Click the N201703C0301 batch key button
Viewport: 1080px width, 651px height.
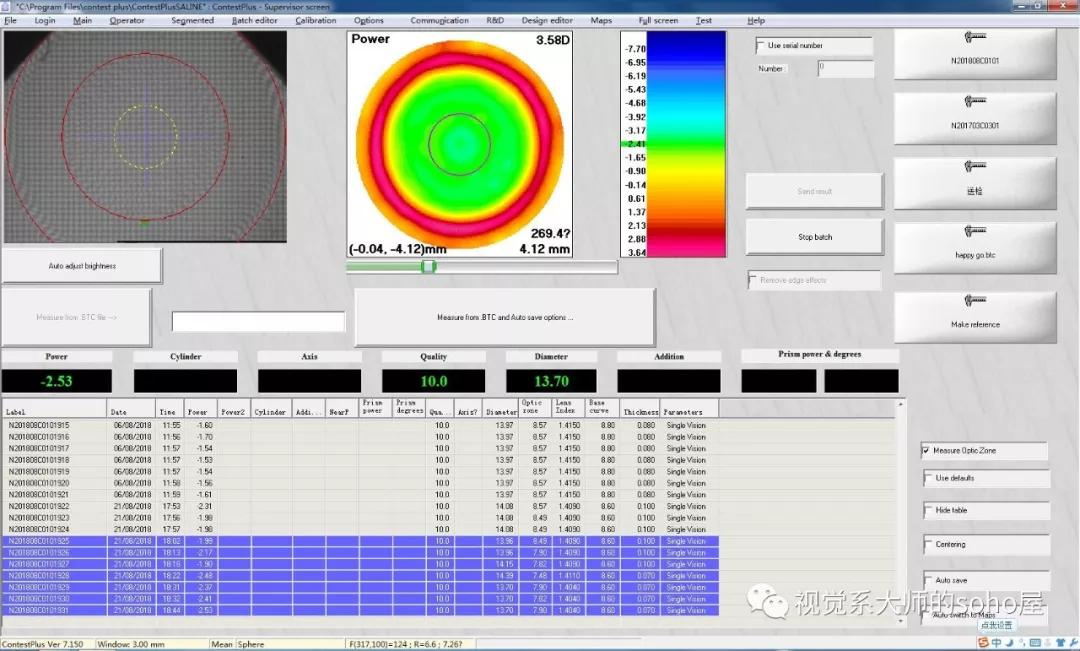click(975, 118)
